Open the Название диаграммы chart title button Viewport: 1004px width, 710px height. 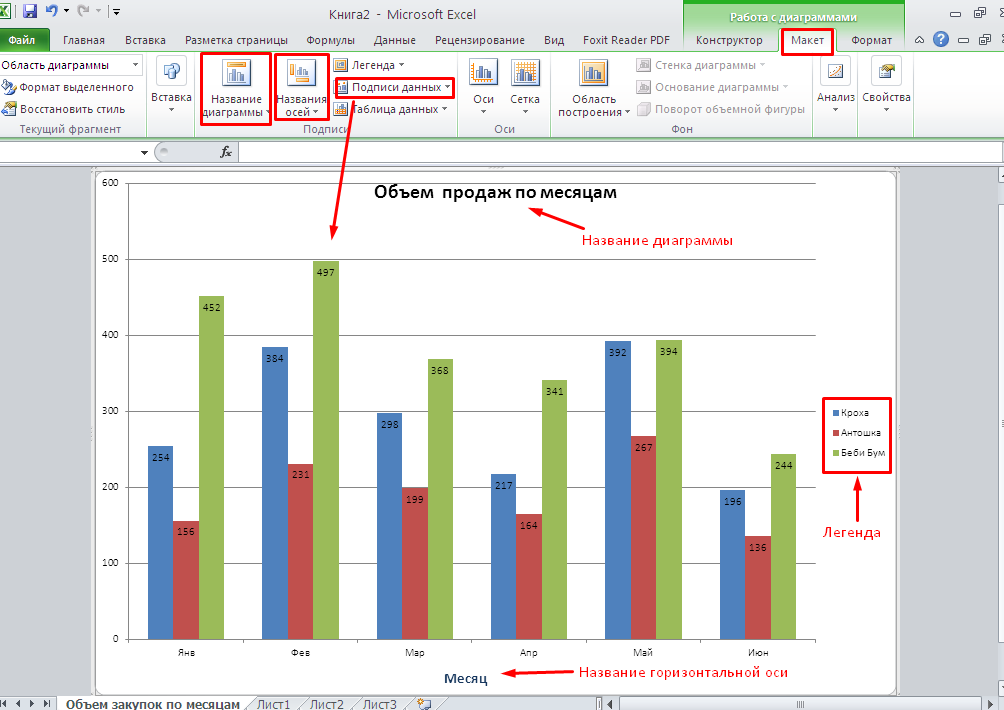[x=237, y=88]
